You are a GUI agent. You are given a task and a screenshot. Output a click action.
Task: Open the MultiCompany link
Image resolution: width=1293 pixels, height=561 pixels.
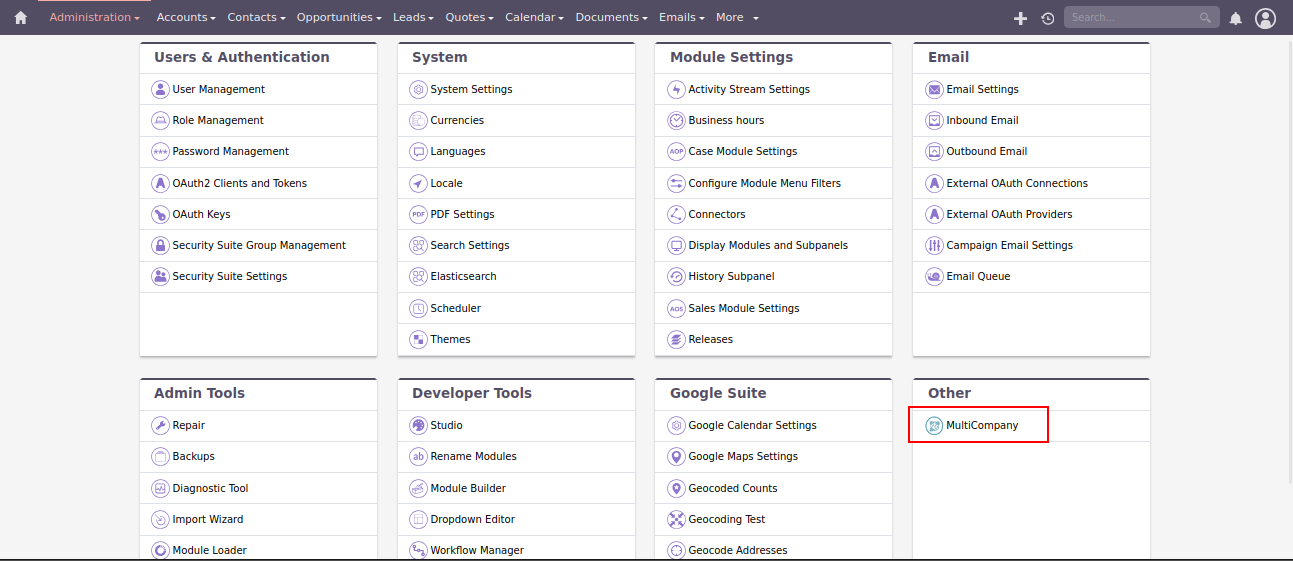(982, 425)
